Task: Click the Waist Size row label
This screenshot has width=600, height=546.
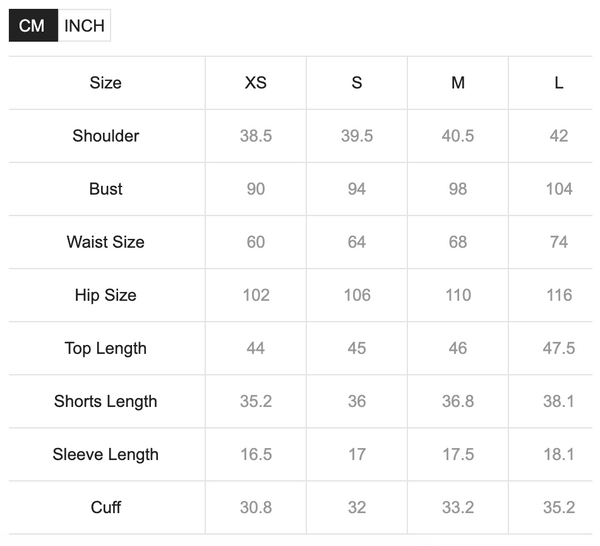Action: coord(106,242)
